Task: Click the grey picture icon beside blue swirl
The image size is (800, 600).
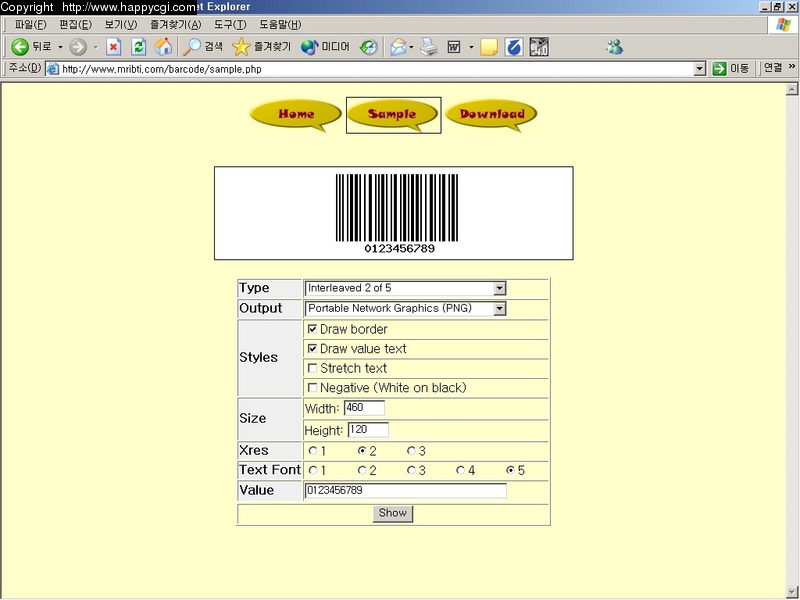Action: coord(539,47)
